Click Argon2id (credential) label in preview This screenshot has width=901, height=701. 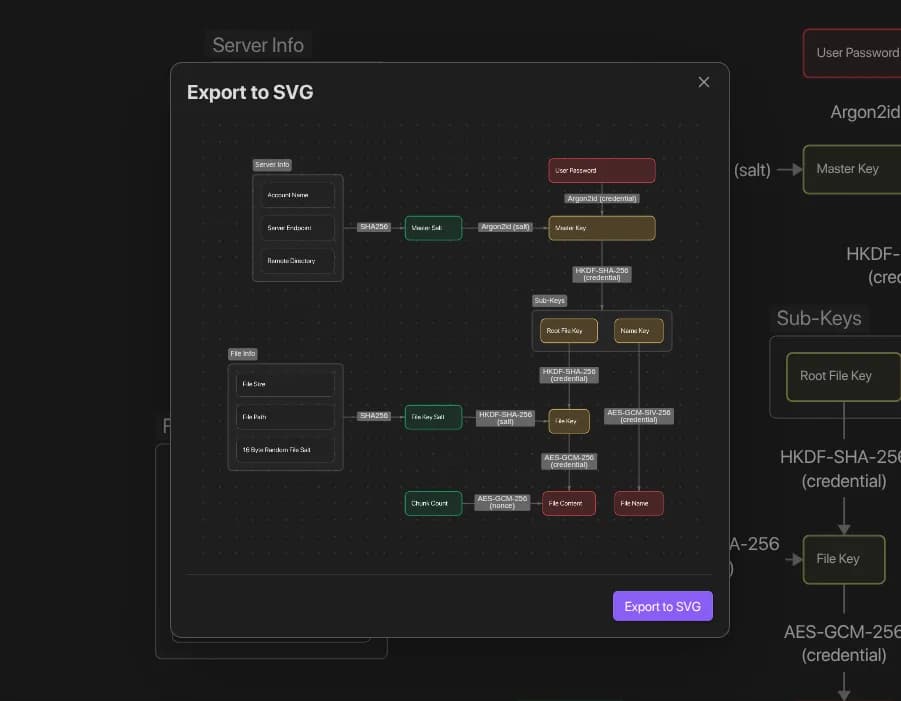coord(602,199)
